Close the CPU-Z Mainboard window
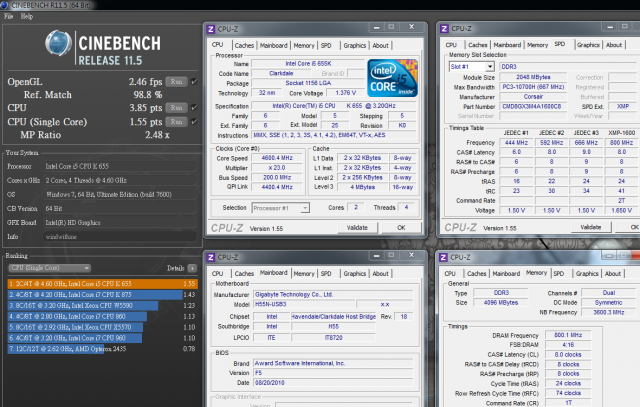This screenshot has height=407, width=640. tap(412, 256)
